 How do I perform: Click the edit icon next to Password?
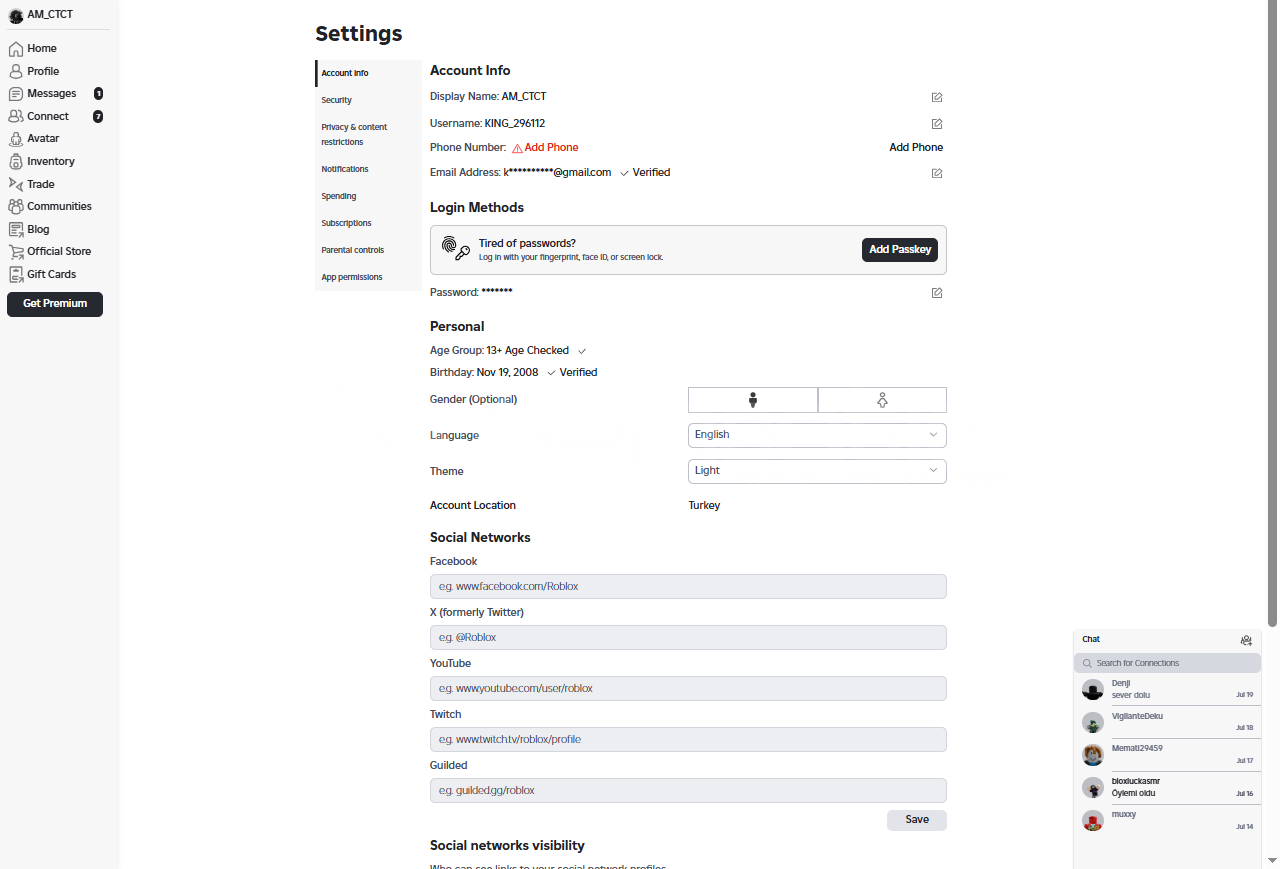(937, 293)
